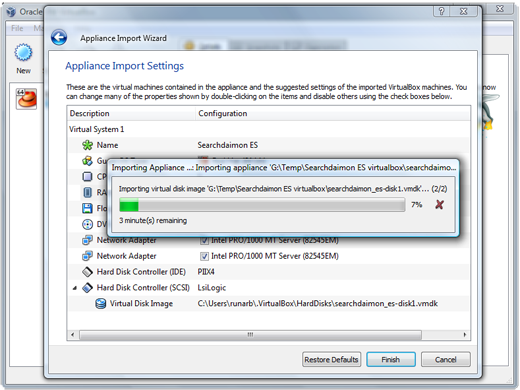Click the Oracle VirtualBox title bar icon
The width and height of the screenshot is (520, 390).
tap(11, 12)
